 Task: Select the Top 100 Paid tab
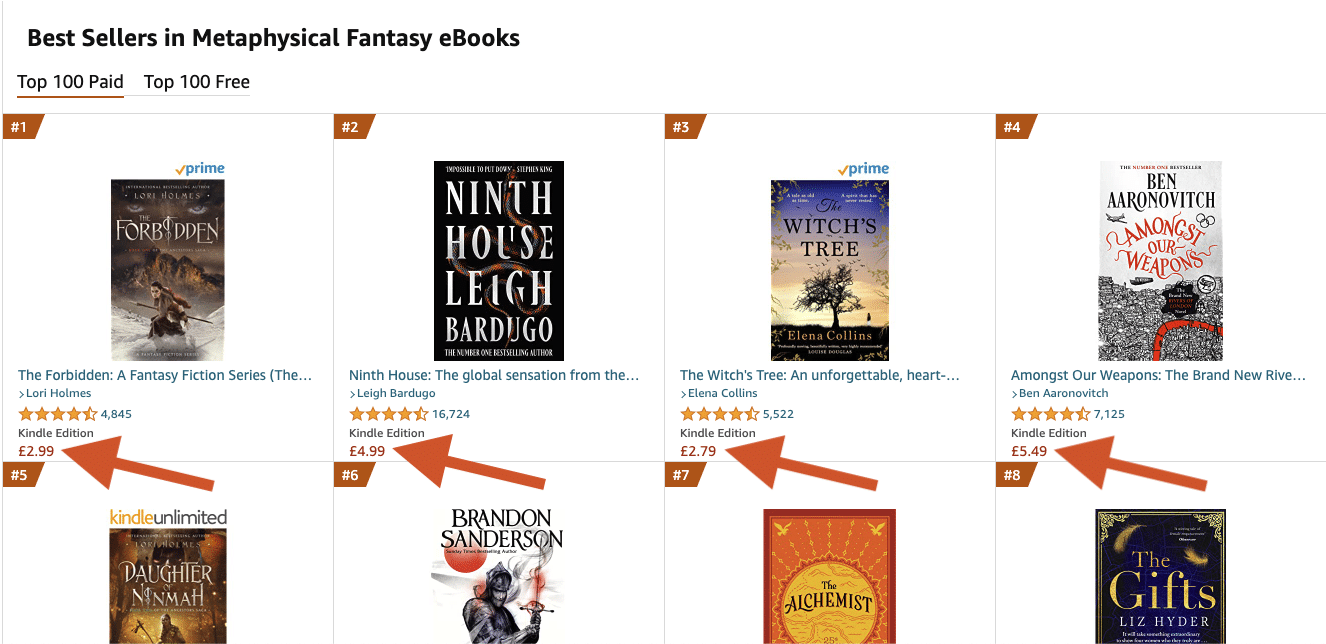click(x=69, y=82)
